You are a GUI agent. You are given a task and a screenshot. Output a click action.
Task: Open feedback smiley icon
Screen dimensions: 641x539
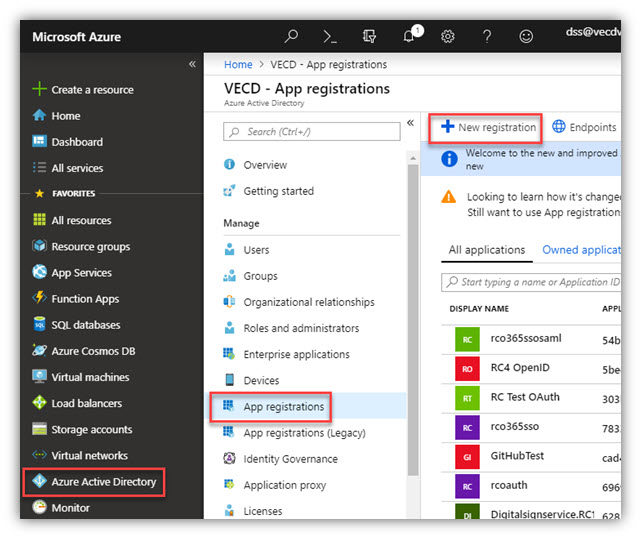tap(526, 36)
